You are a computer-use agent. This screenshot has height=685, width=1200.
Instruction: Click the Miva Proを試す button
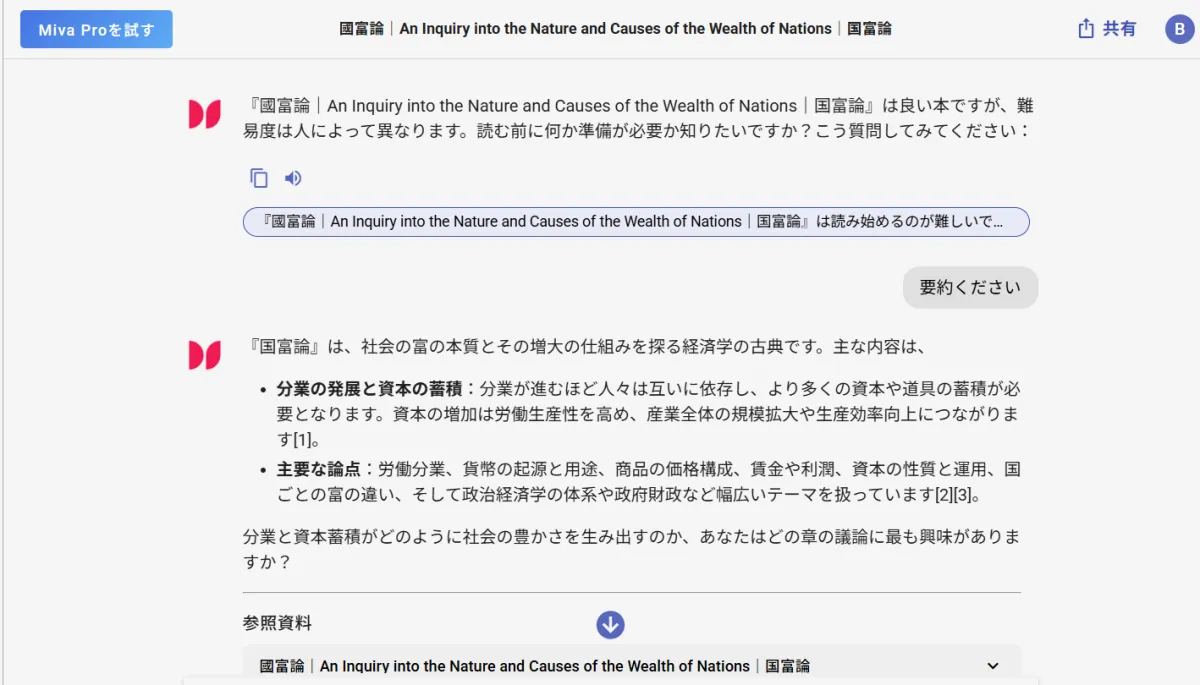tap(96, 29)
